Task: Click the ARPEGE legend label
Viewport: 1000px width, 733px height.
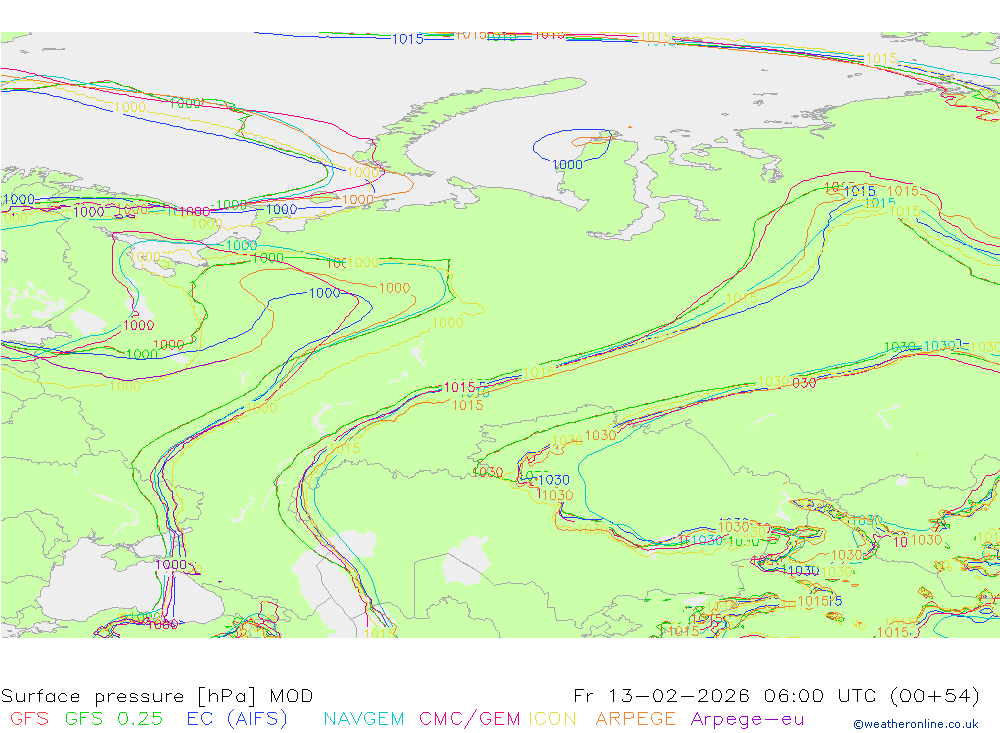Action: (635, 719)
